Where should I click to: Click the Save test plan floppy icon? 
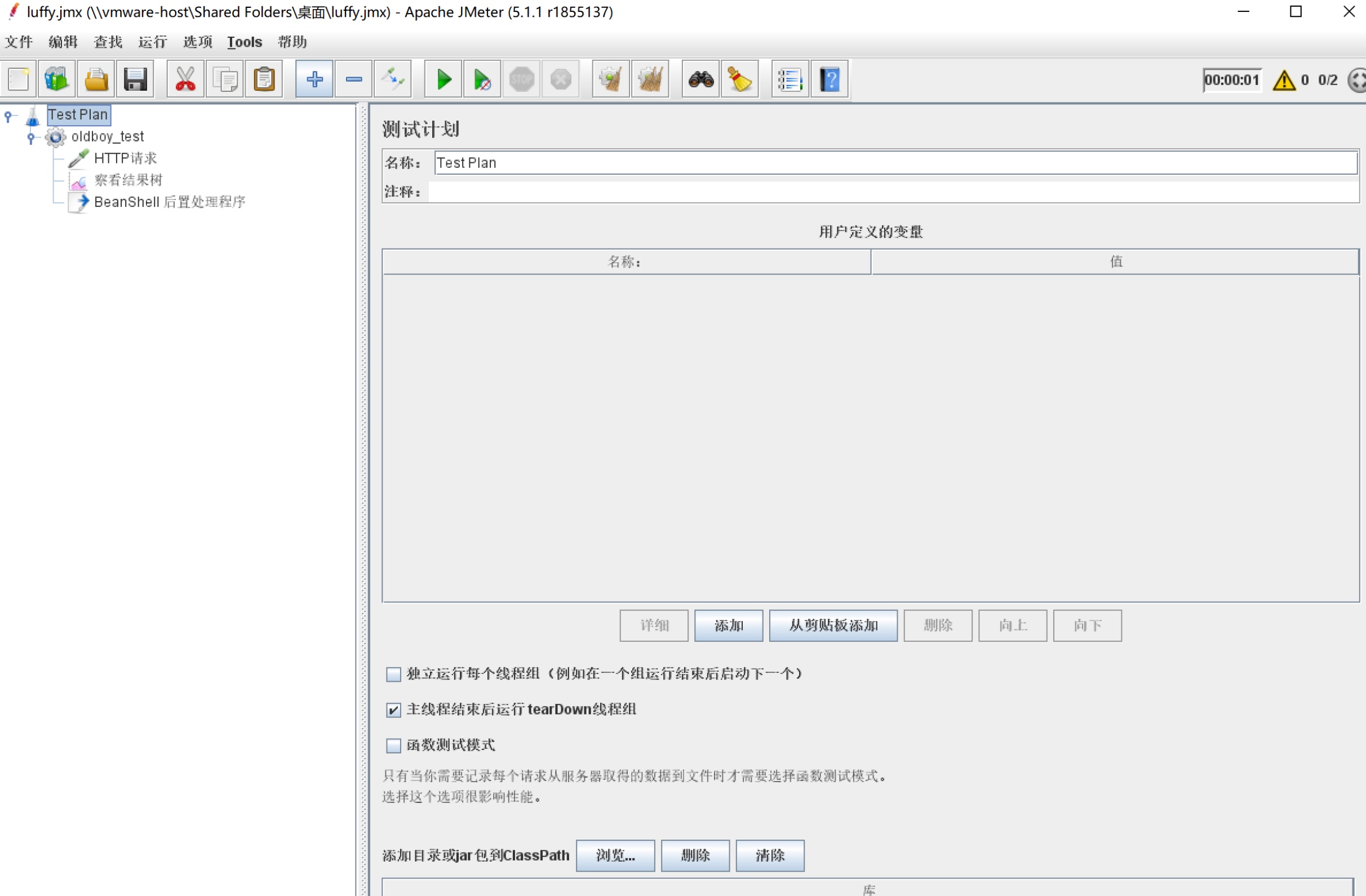coord(135,79)
